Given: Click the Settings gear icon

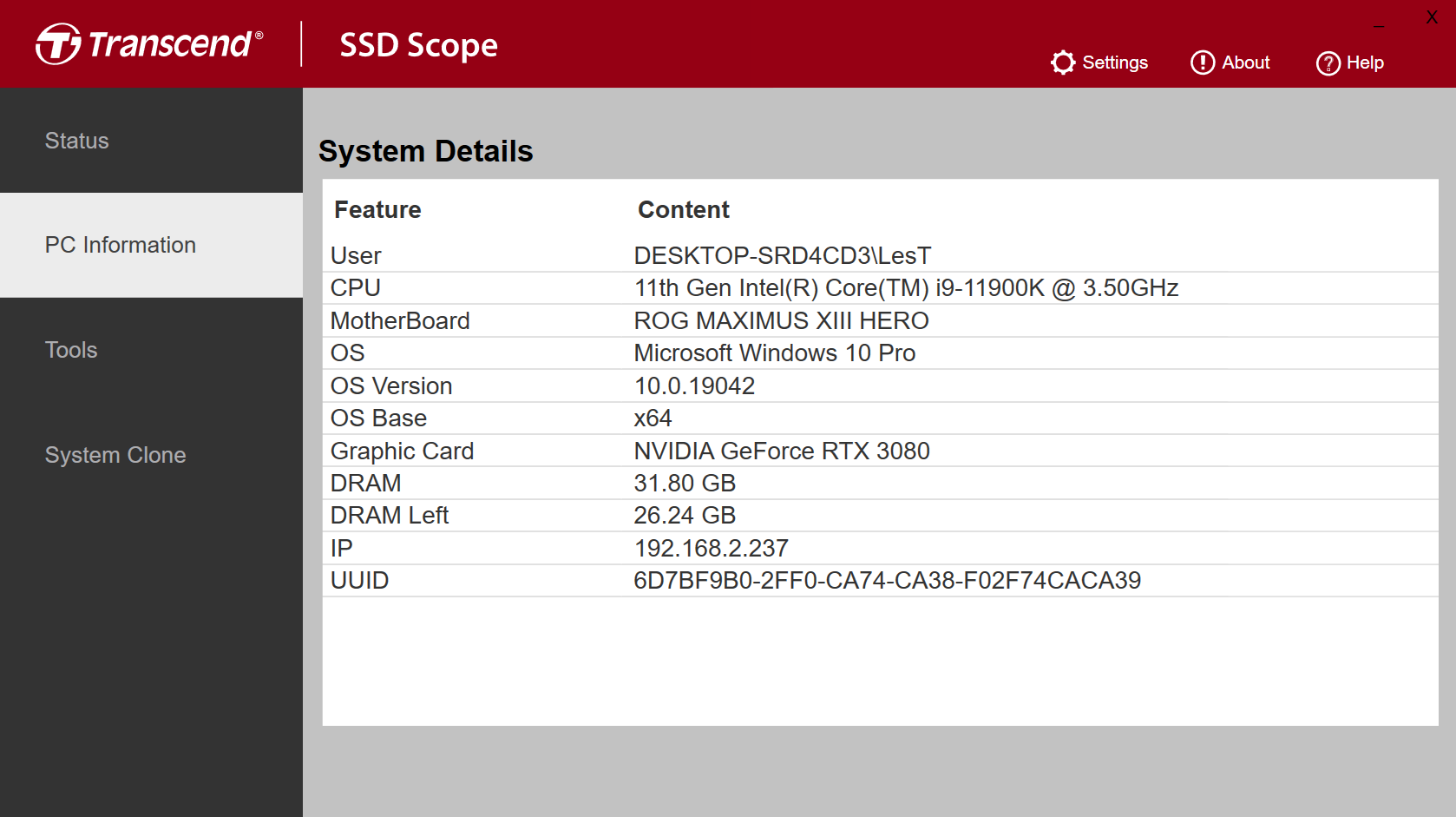Looking at the screenshot, I should [1063, 63].
